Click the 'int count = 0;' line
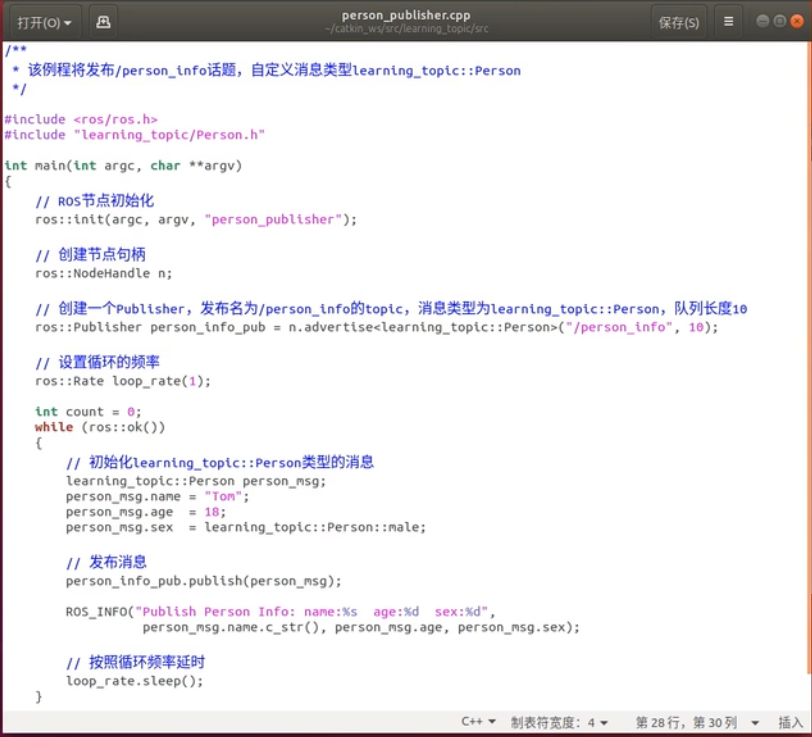The image size is (812, 737). (x=88, y=412)
